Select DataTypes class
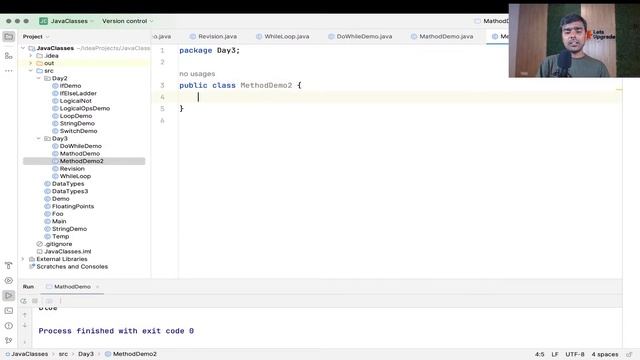 (68, 184)
